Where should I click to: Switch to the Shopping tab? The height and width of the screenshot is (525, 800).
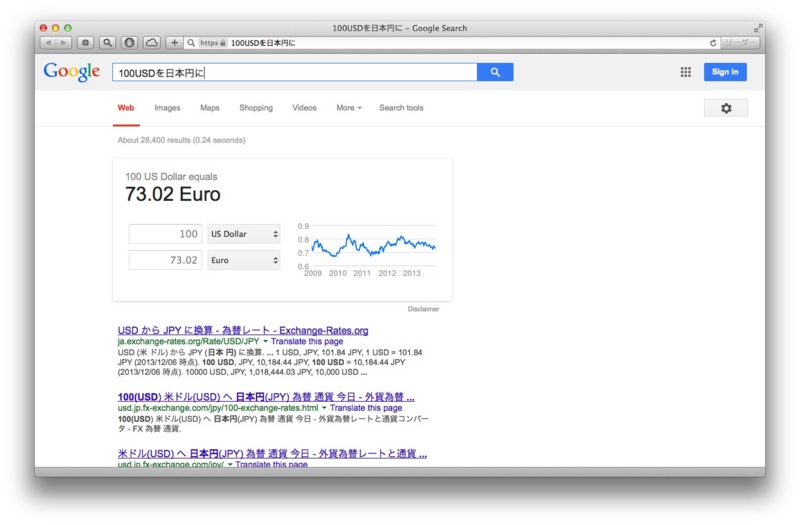pos(256,108)
